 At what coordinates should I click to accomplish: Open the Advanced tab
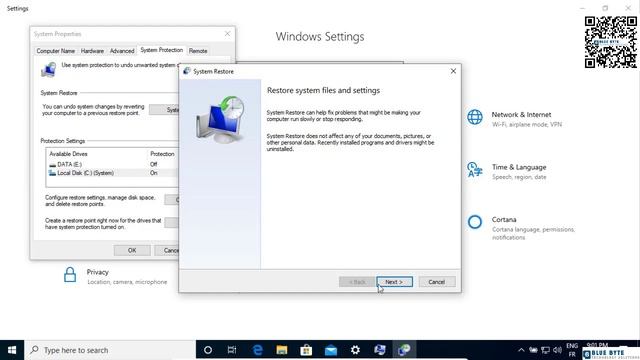click(x=122, y=51)
